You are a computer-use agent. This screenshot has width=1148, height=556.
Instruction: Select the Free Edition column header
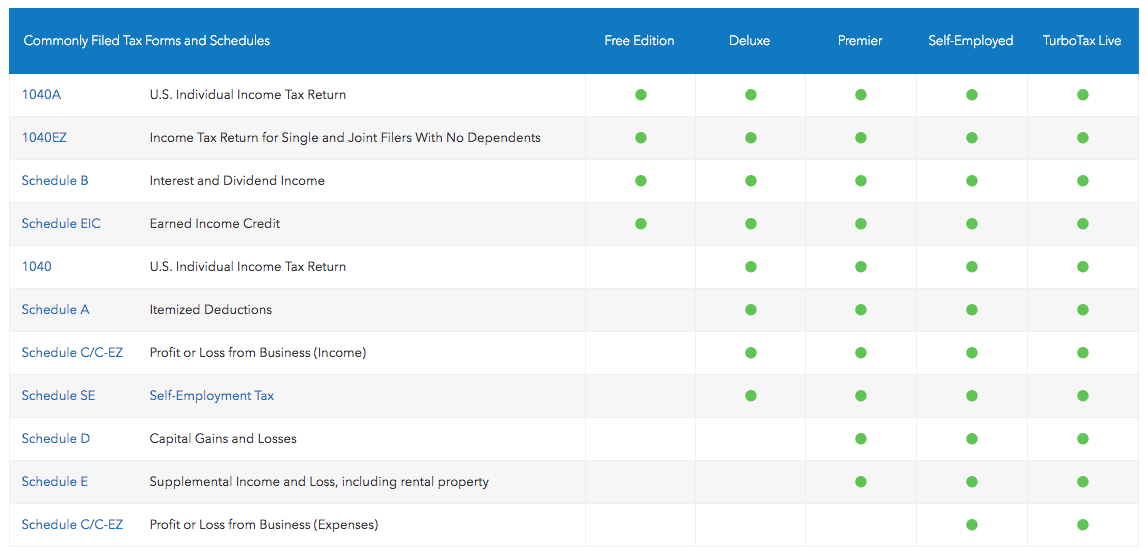click(639, 41)
